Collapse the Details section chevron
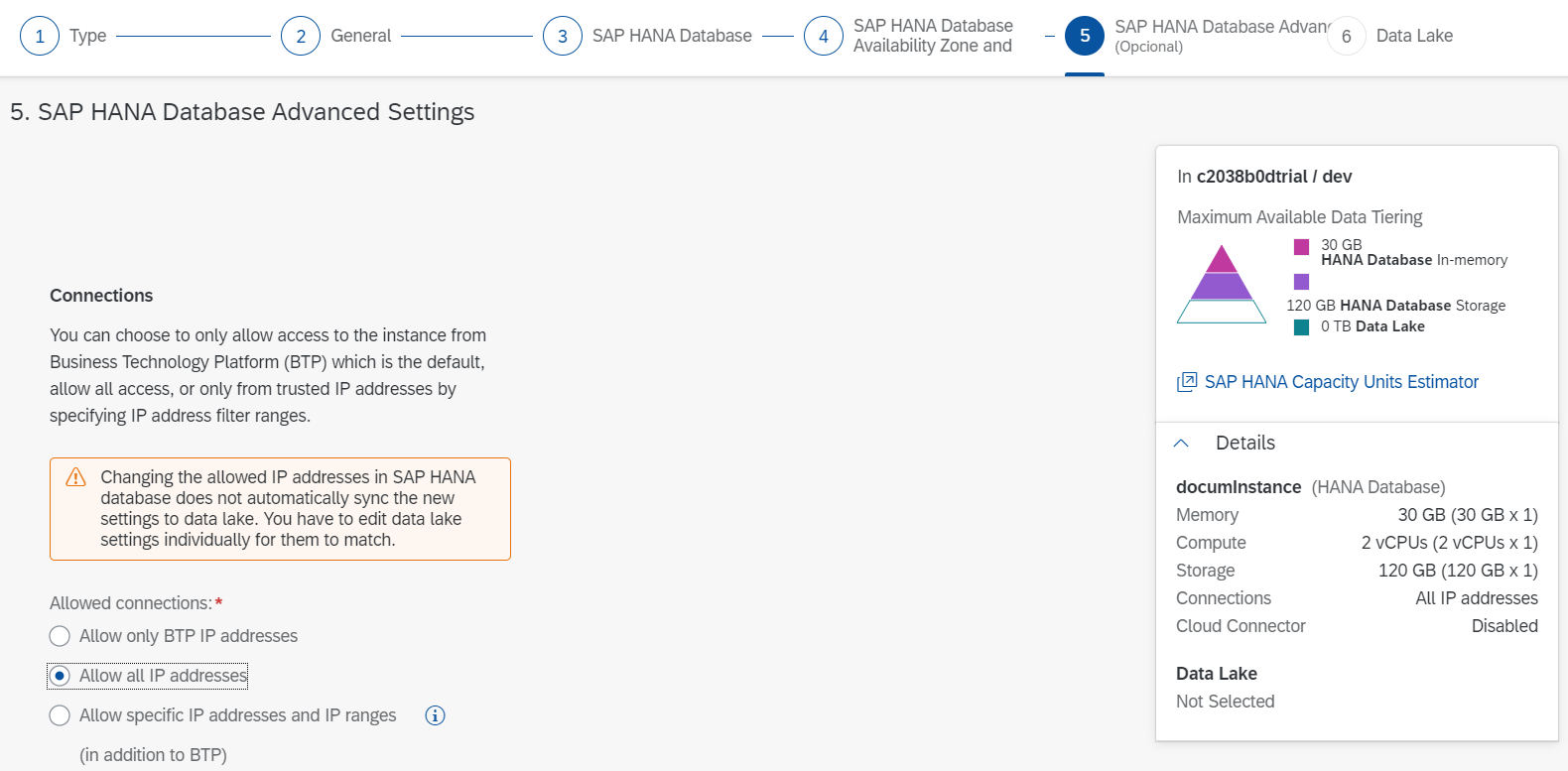The image size is (1568, 771). coord(1181,444)
